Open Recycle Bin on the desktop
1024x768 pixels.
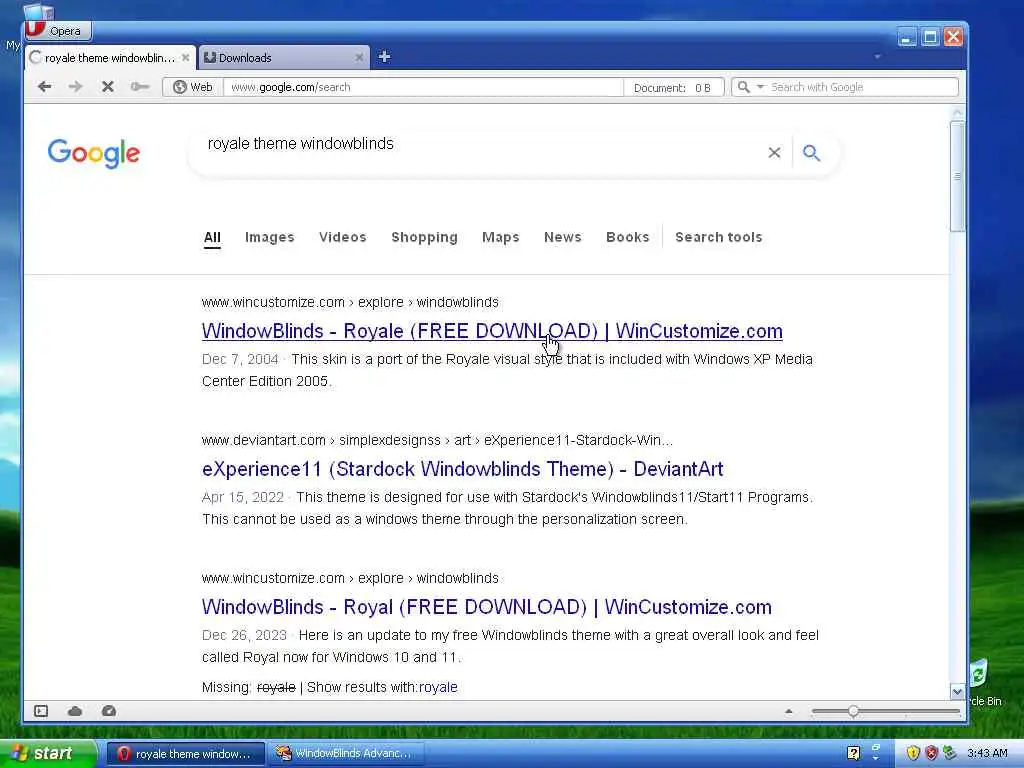pos(984,684)
